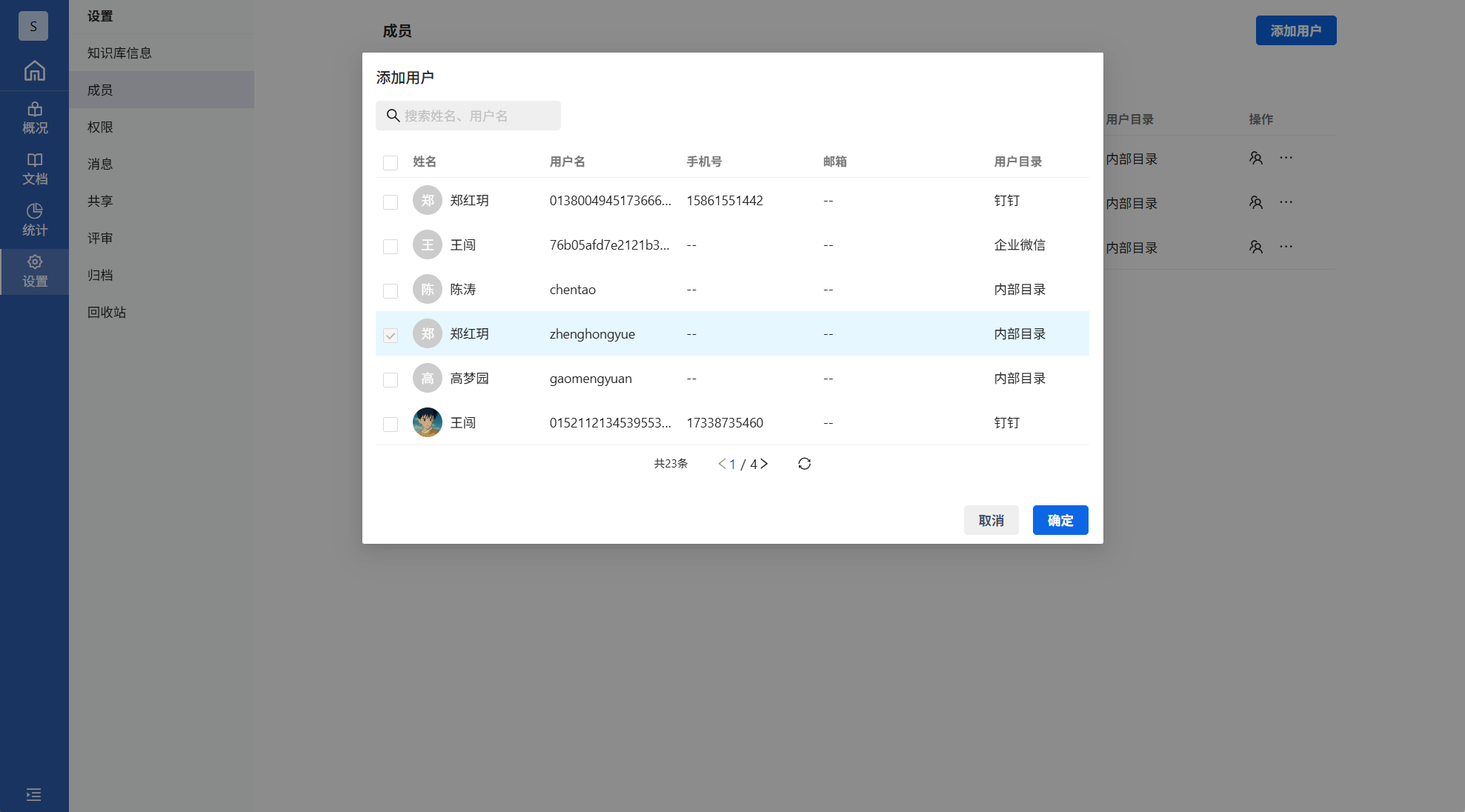Go to next page of users
Viewport: 1465px width, 812px height.
click(x=764, y=464)
